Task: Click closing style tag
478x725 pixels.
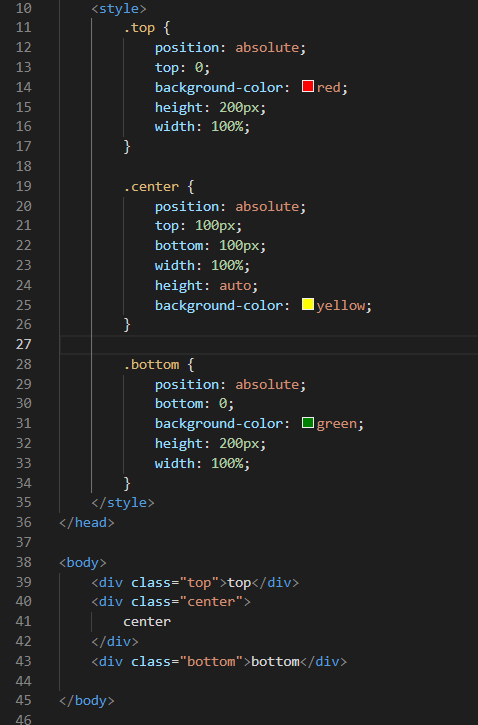Action: pyautogui.click(x=123, y=503)
